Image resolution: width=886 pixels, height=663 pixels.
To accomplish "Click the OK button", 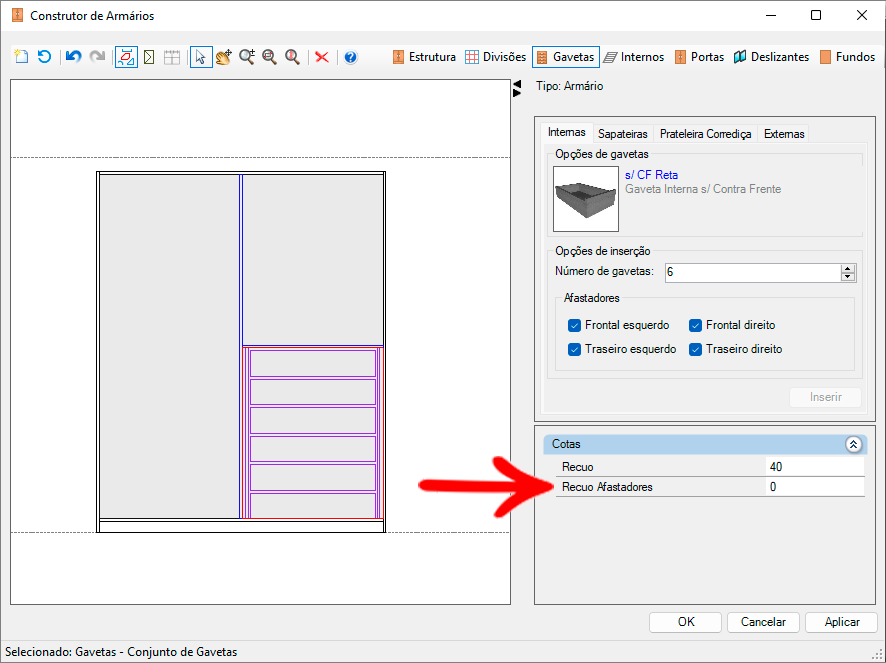I will [685, 622].
